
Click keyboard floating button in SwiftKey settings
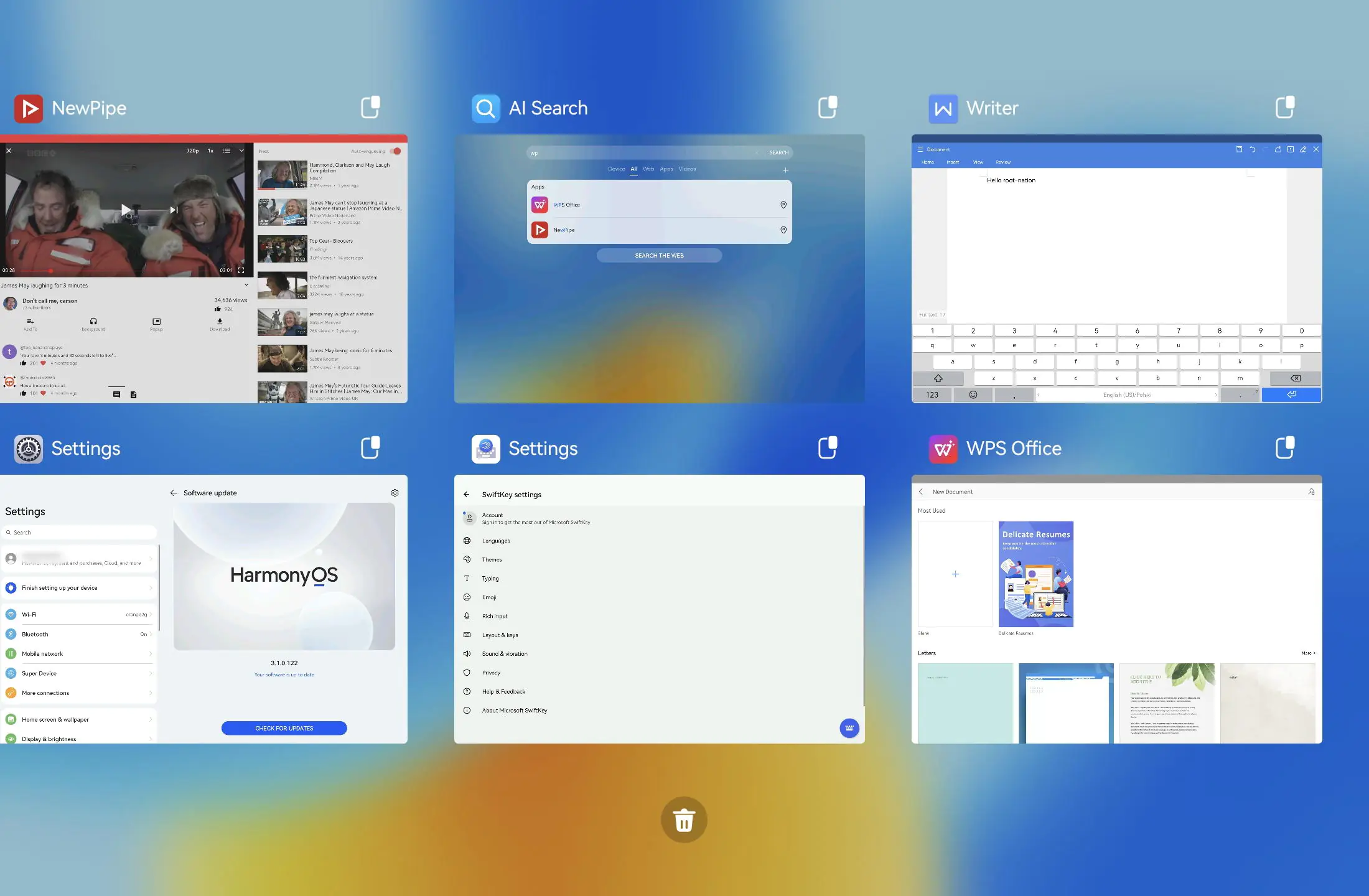(x=849, y=728)
